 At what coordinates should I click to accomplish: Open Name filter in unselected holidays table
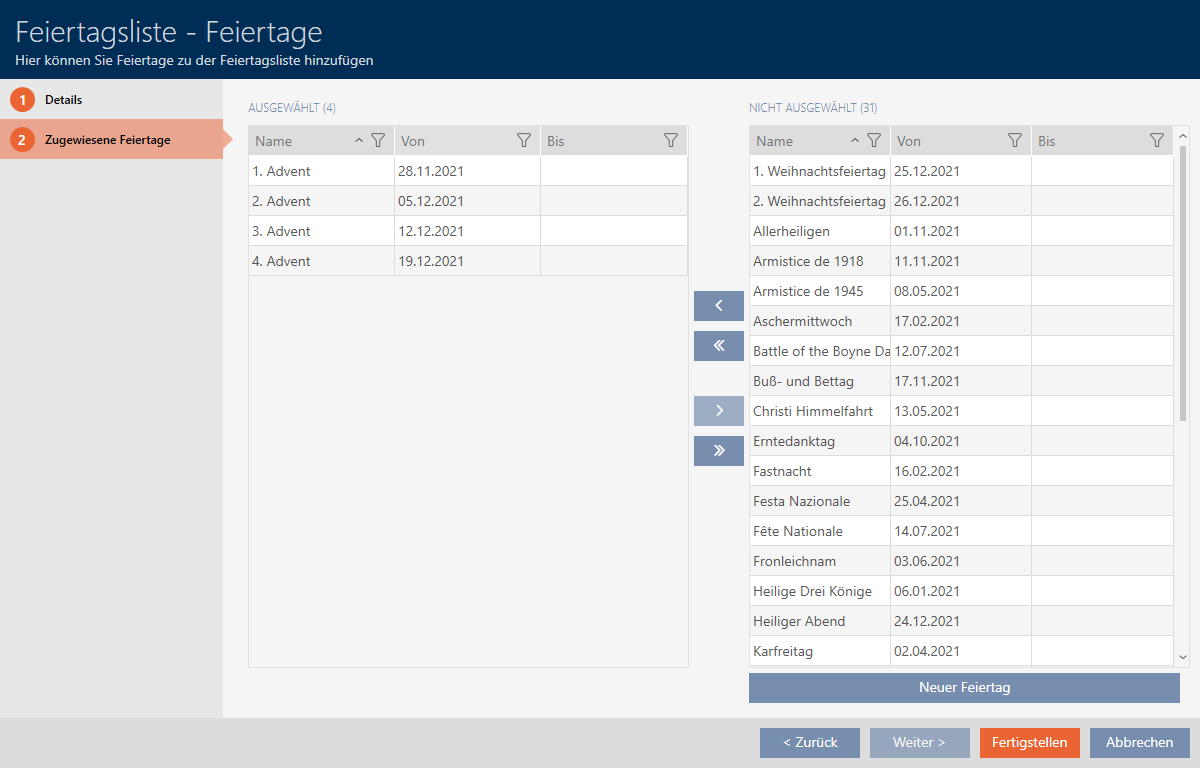coord(873,141)
